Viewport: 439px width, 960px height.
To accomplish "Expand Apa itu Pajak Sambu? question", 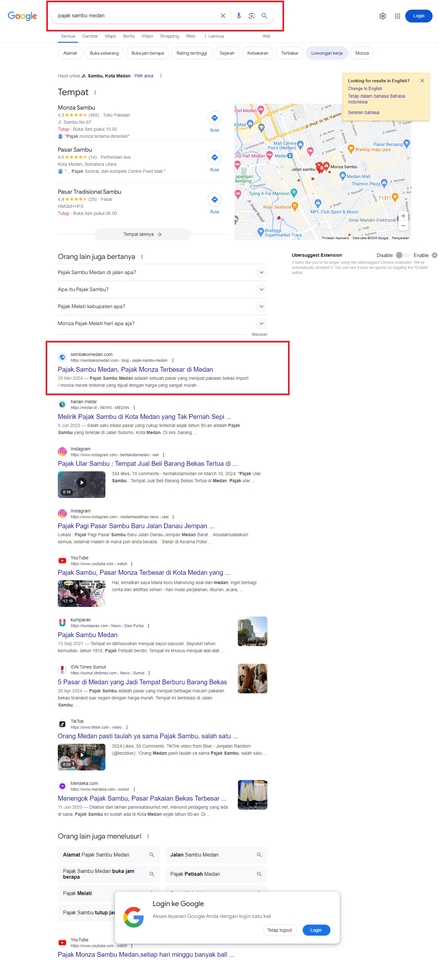I will [x=162, y=289].
